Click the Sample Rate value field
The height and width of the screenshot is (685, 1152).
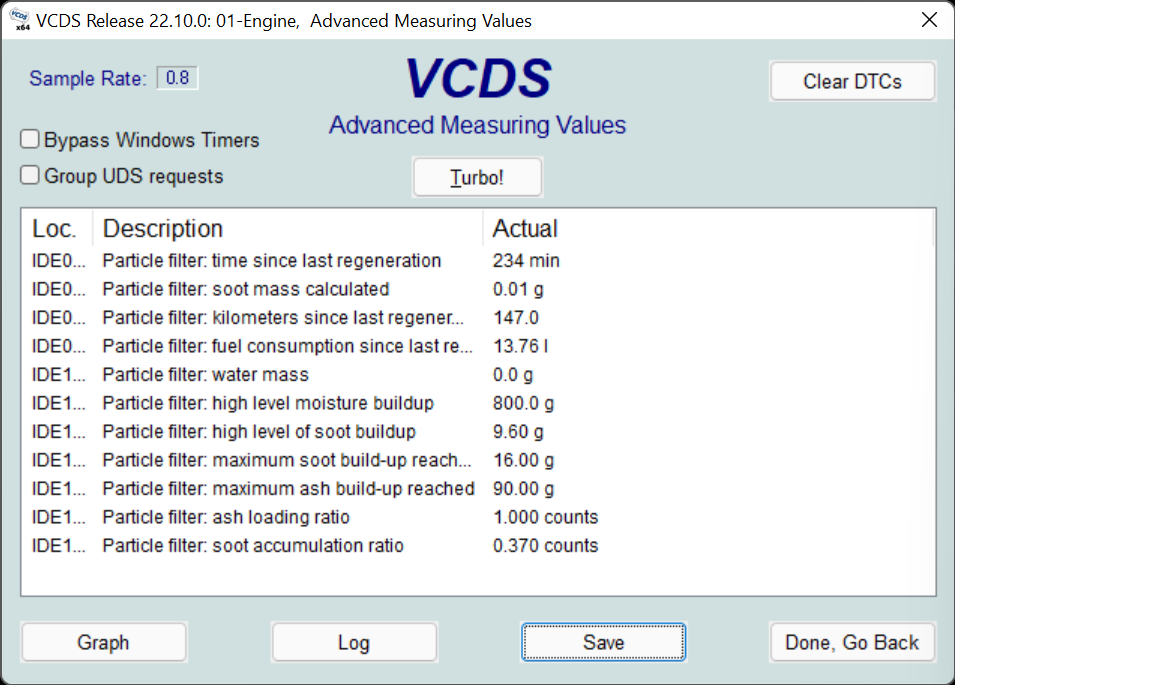[x=177, y=78]
